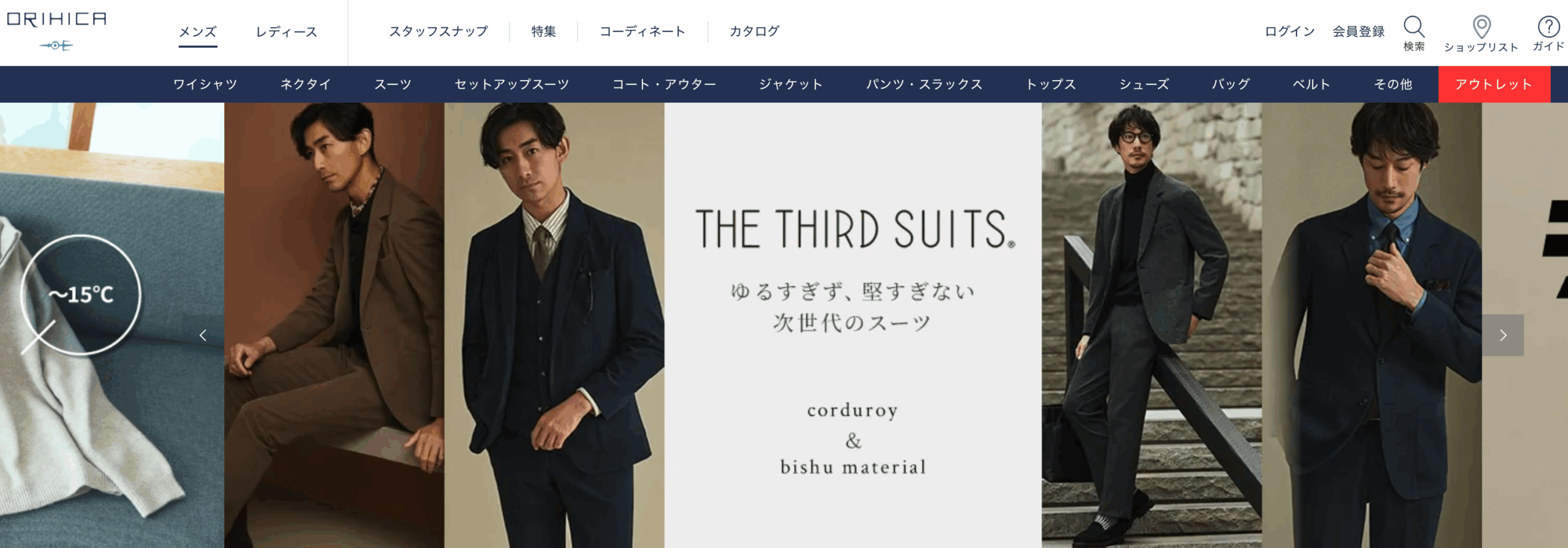
Task: Open the search magnifier icon
Action: click(1414, 26)
